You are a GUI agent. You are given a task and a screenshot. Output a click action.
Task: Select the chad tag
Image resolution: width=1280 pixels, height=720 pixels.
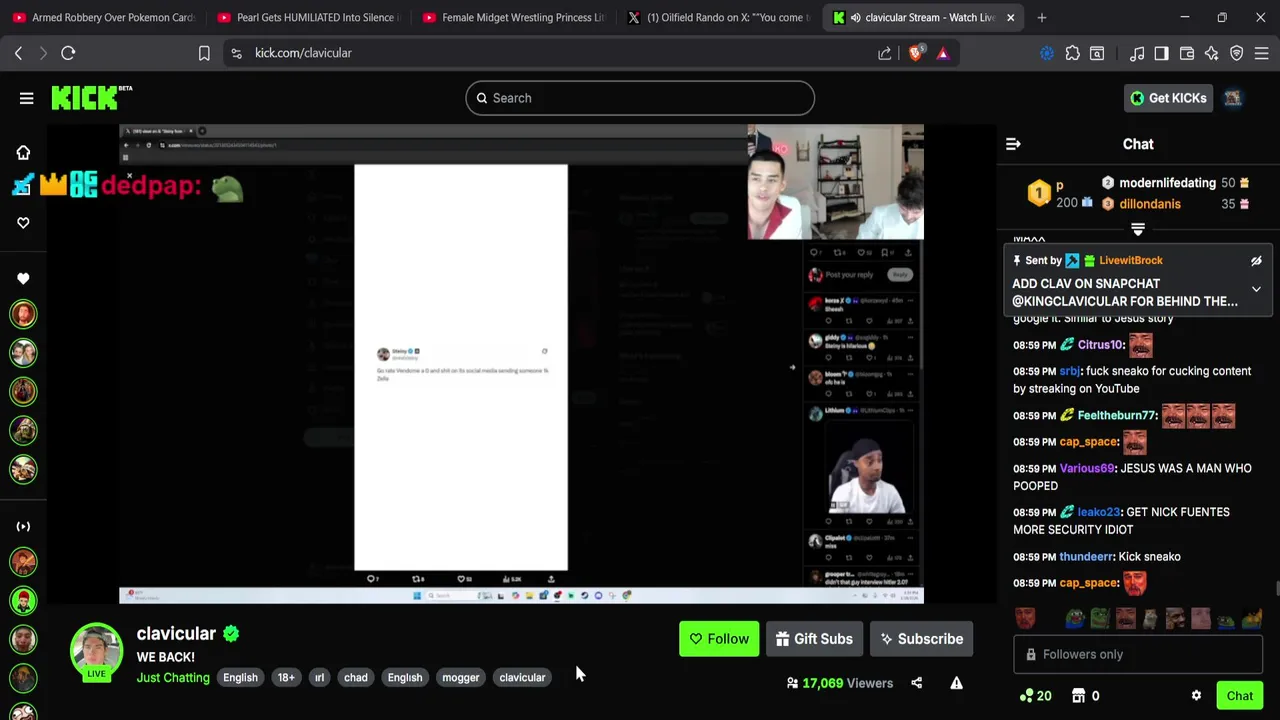click(356, 678)
